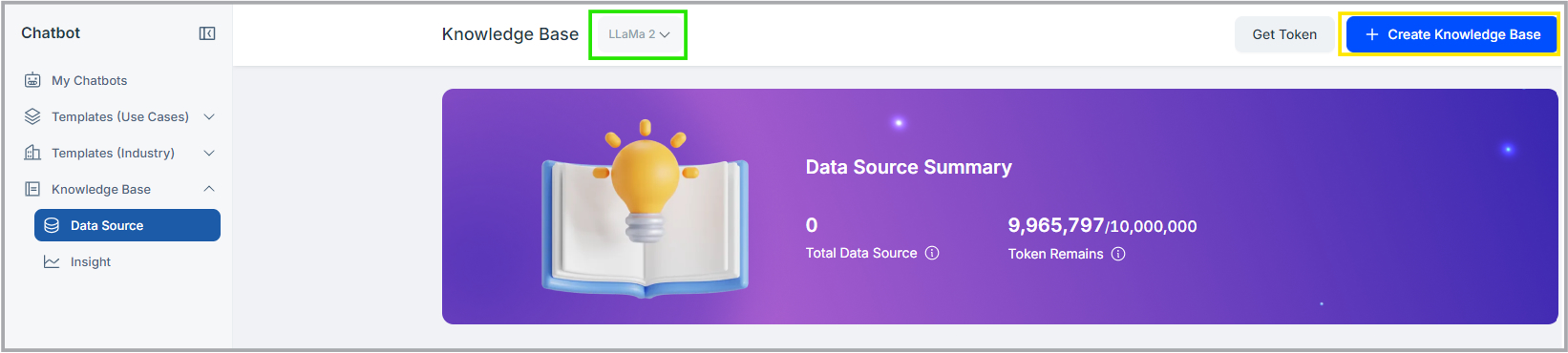Click the My Chatbots robot icon

(x=32, y=80)
